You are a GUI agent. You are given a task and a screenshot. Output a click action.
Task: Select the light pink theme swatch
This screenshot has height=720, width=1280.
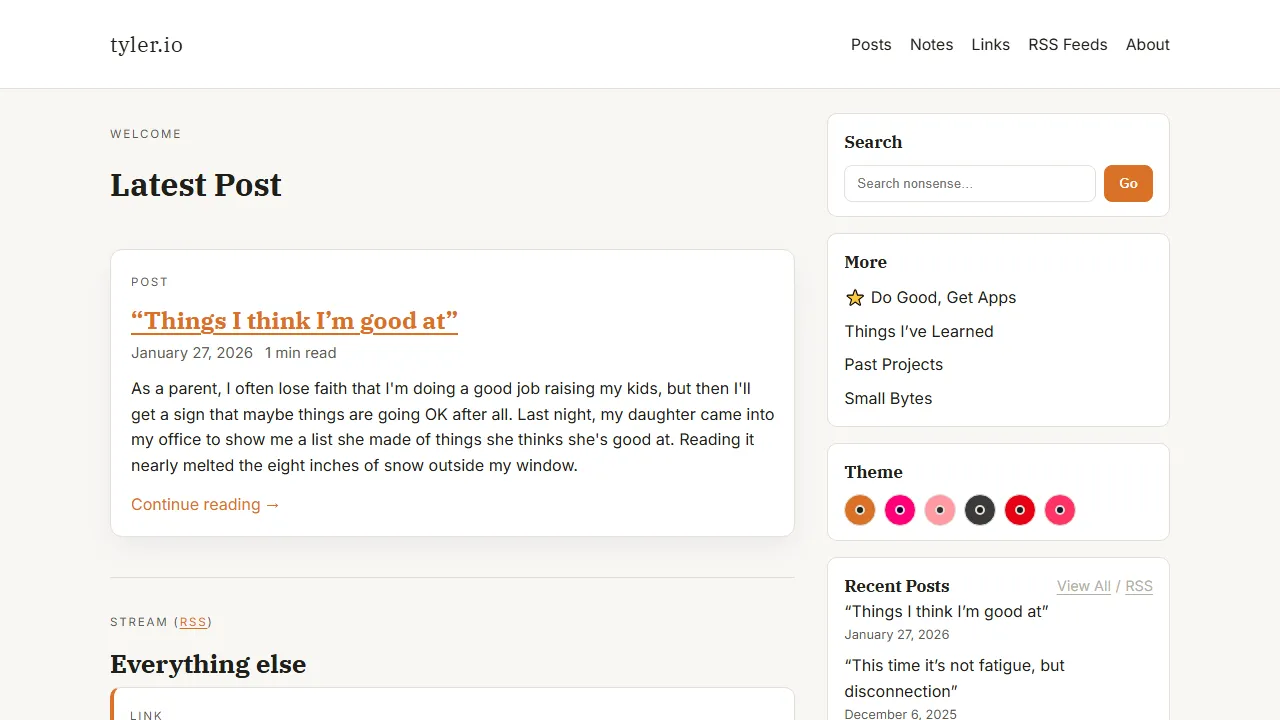click(940, 510)
